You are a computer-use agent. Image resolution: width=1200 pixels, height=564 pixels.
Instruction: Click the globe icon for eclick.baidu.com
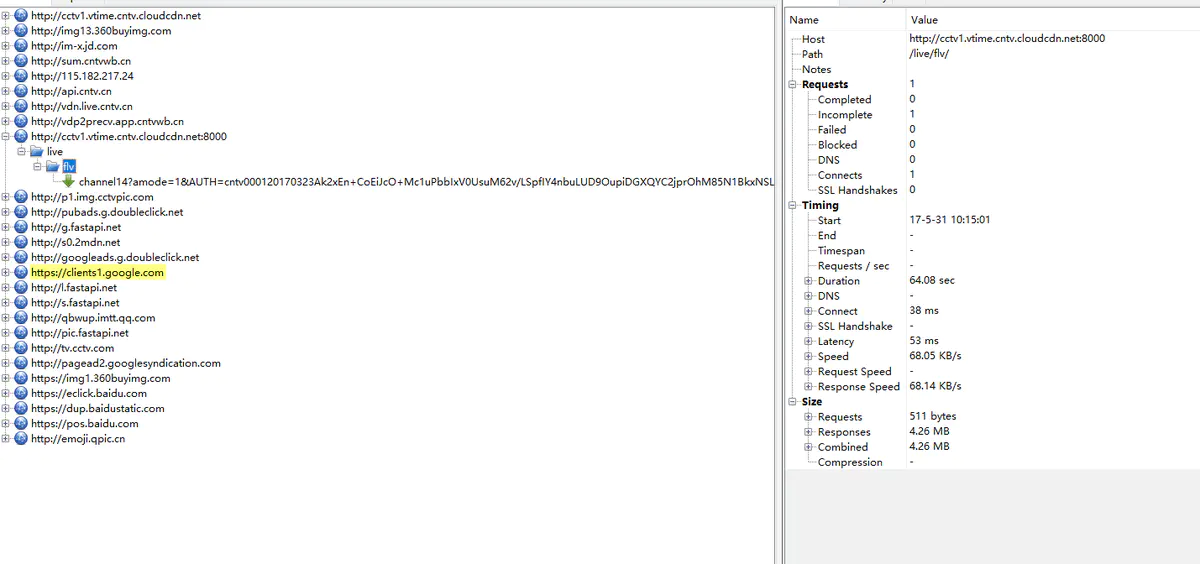[x=21, y=393]
